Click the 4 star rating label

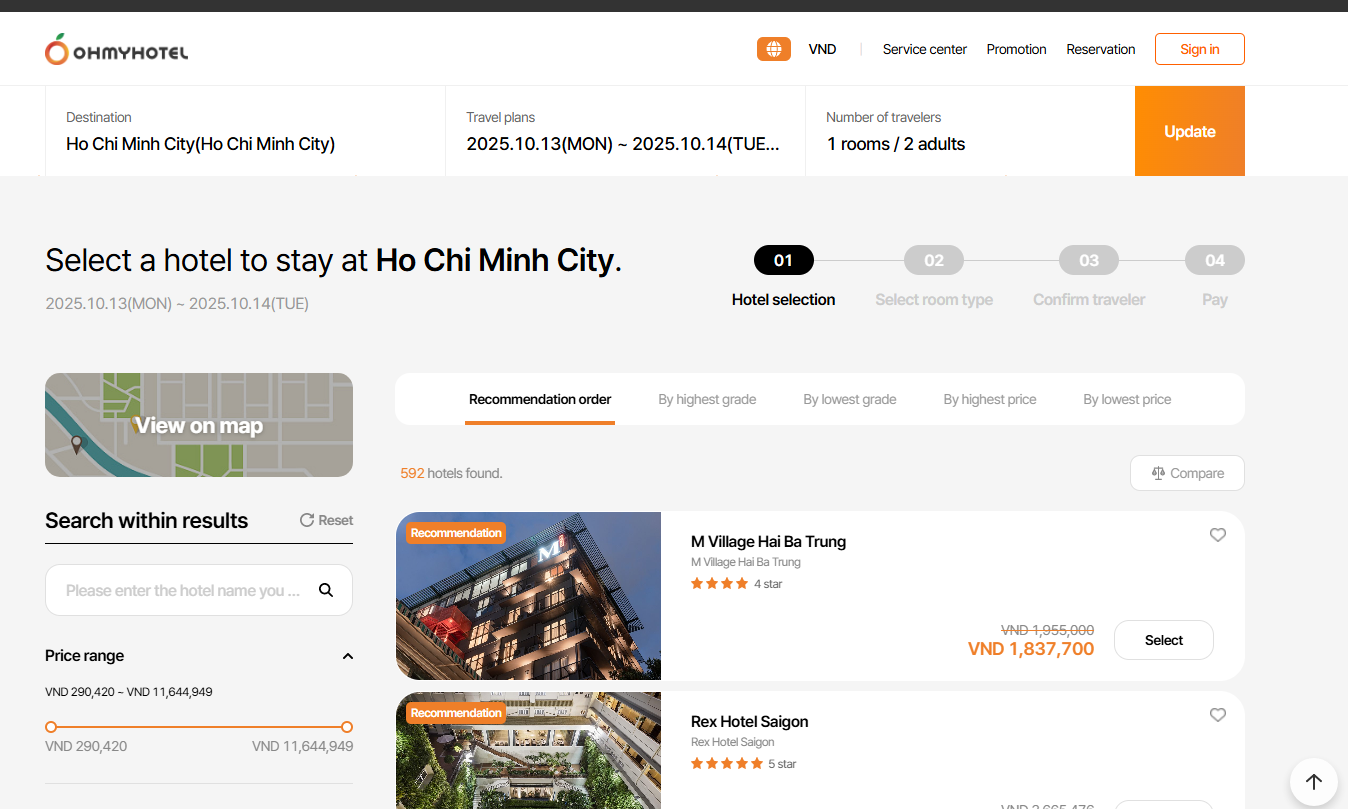click(768, 584)
